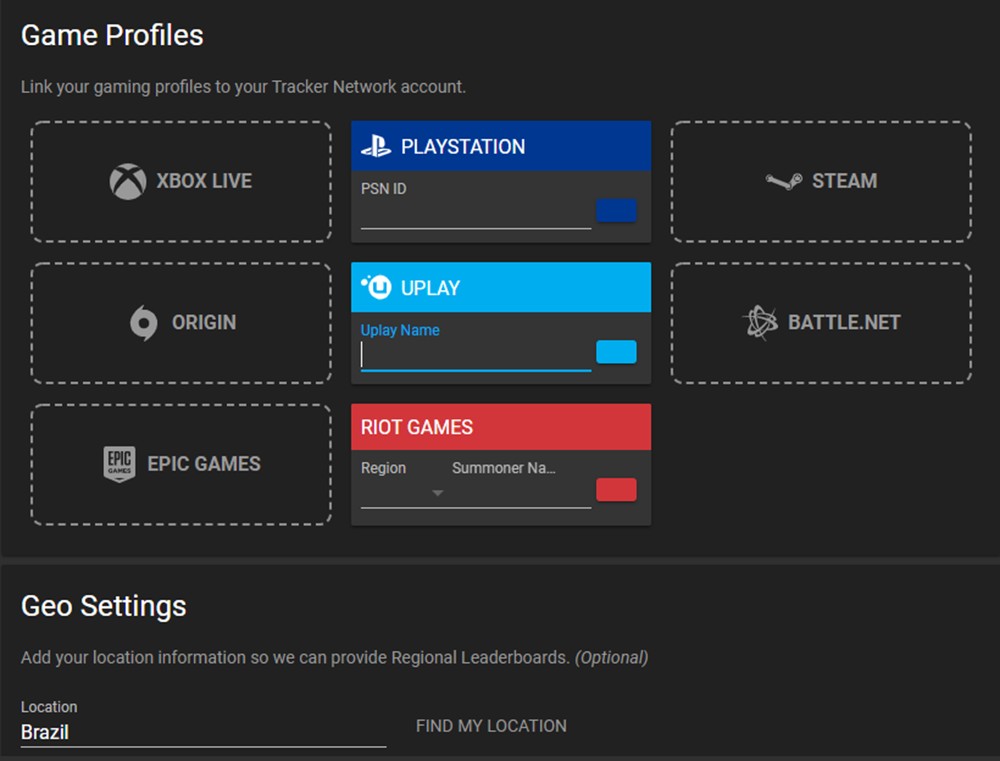Click the blue PlayStation link button
Viewport: 1000px width, 761px height.
click(x=617, y=210)
